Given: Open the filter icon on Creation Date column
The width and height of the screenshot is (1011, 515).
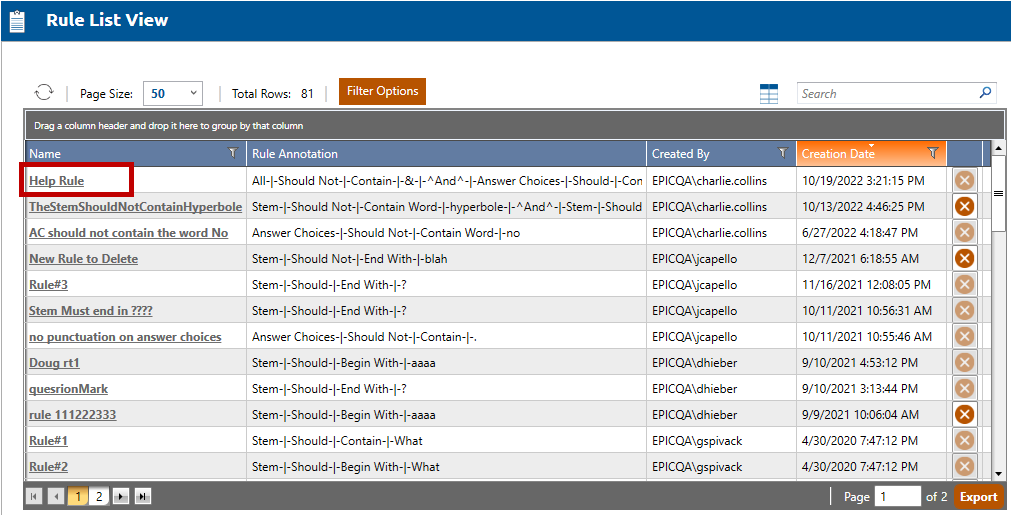Looking at the screenshot, I should tap(932, 154).
